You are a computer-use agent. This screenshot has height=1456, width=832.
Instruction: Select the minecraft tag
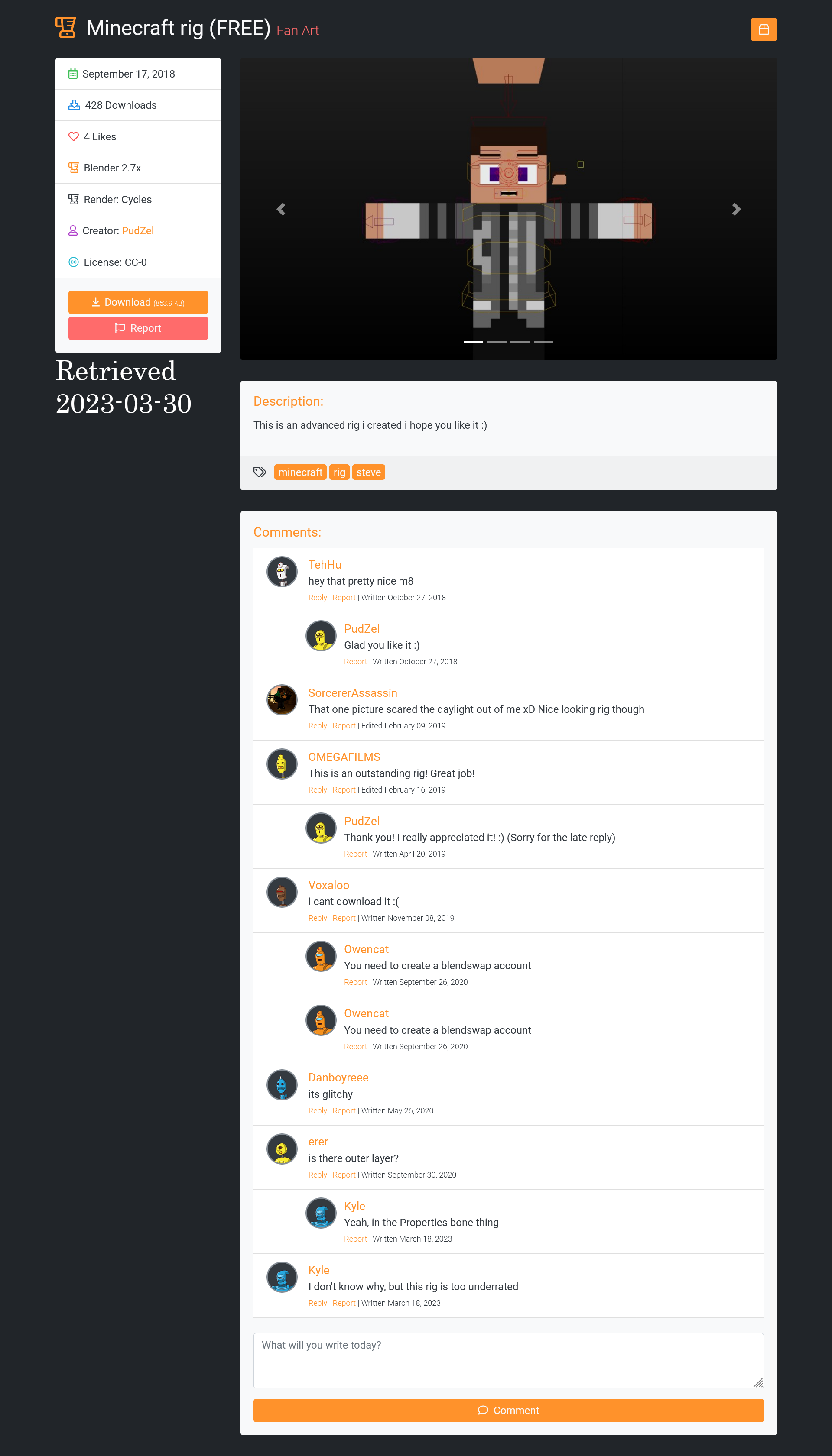tap(300, 472)
